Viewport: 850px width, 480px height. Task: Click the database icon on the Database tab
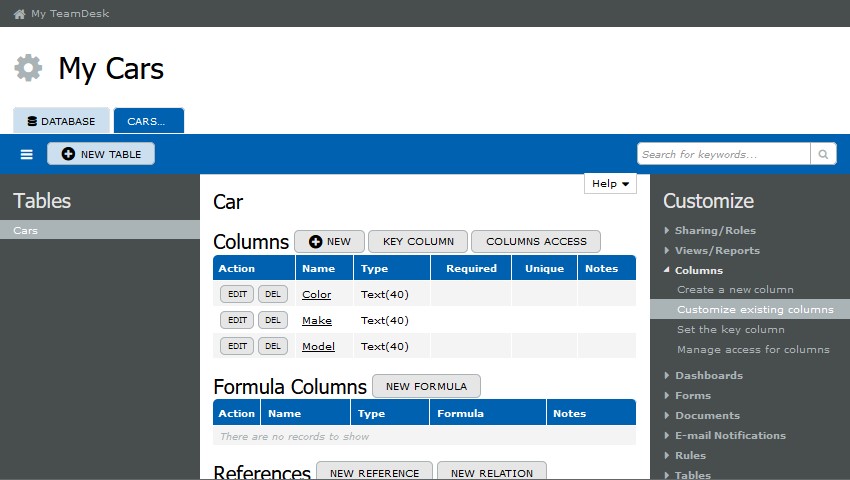pyautogui.click(x=32, y=121)
